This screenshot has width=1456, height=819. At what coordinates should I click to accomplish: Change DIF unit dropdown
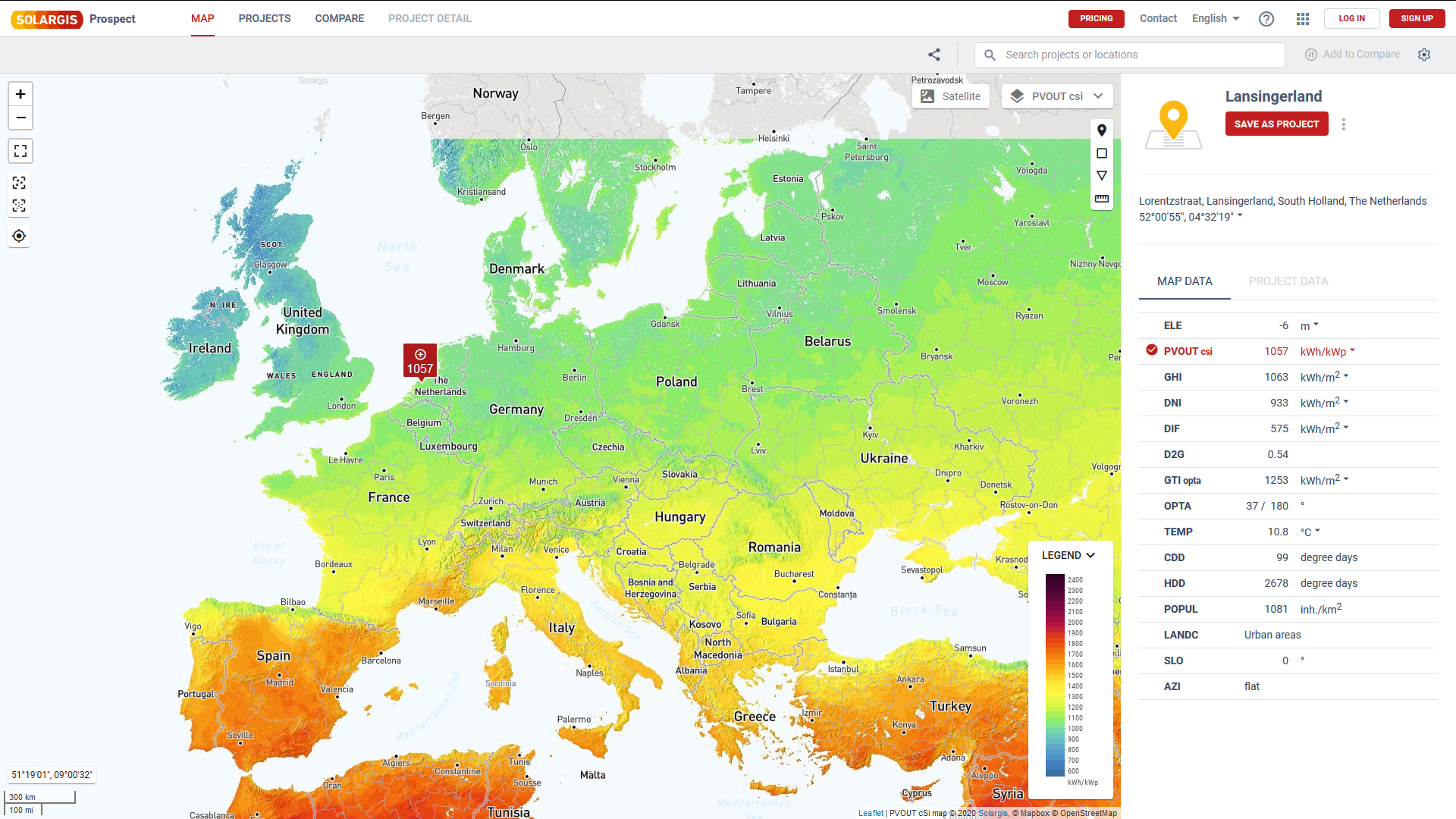point(1346,428)
